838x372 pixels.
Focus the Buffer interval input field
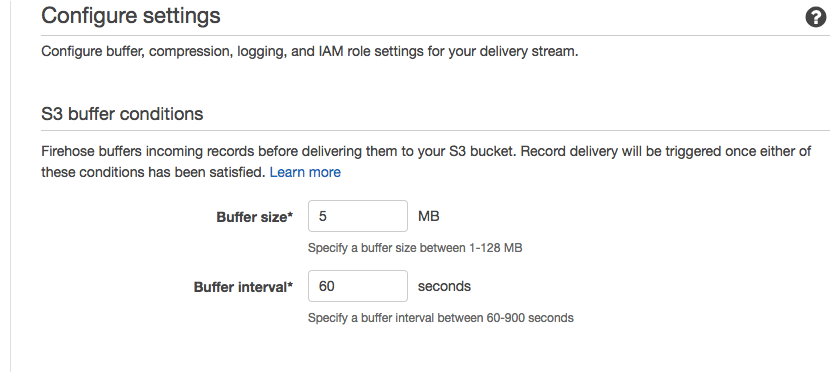click(358, 286)
